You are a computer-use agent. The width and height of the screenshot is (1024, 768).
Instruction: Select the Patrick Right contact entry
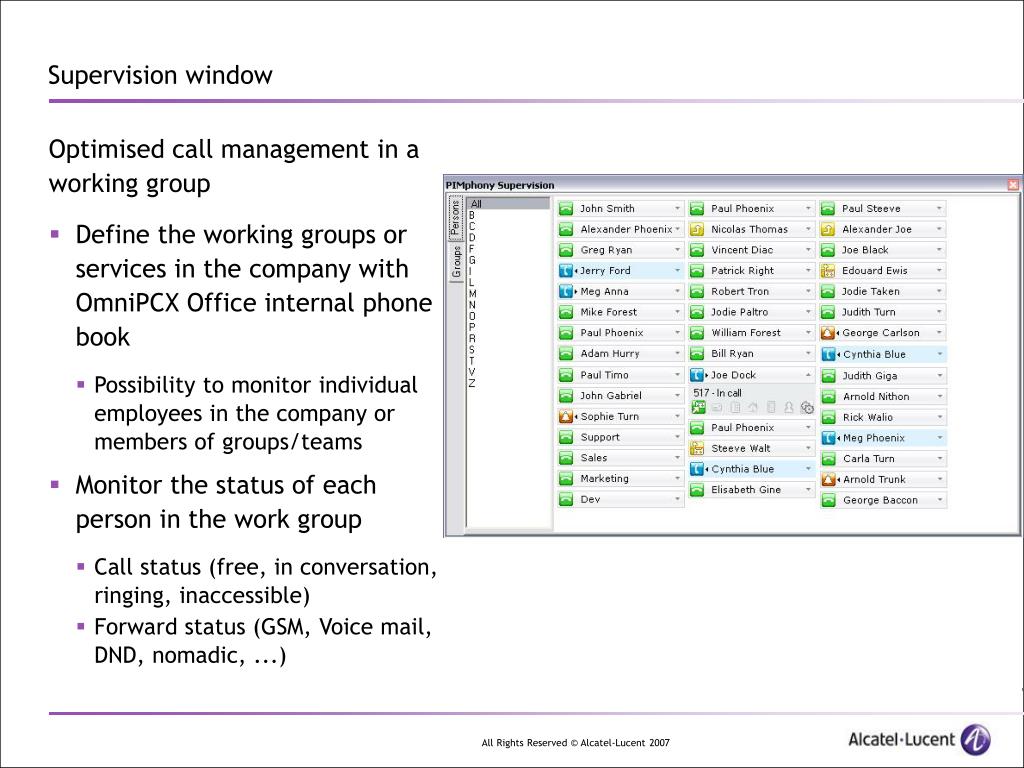pos(751,271)
